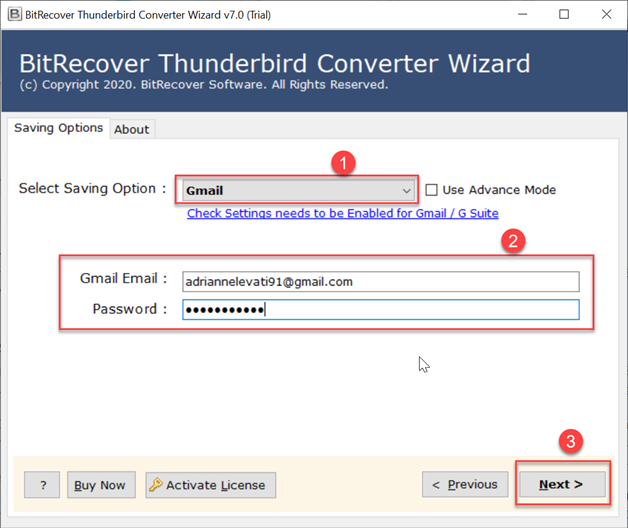628x528 pixels.
Task: Click the Next > button
Action: click(562, 484)
